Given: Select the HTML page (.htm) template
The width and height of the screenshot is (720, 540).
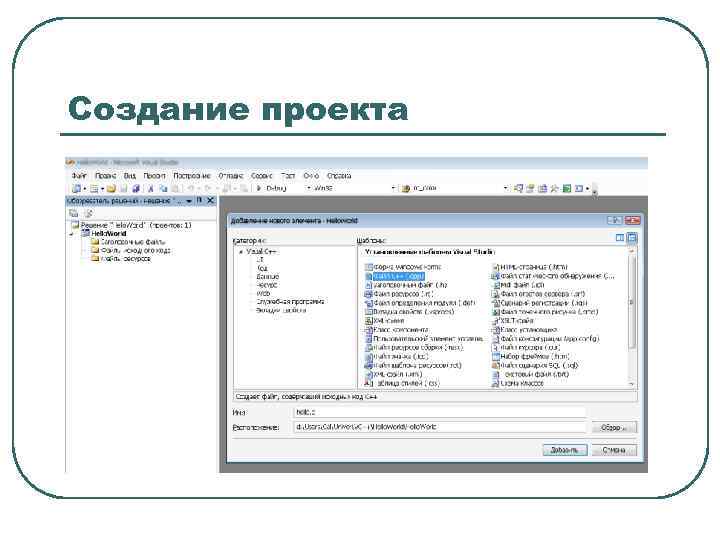Looking at the screenshot, I should pyautogui.click(x=530, y=267).
